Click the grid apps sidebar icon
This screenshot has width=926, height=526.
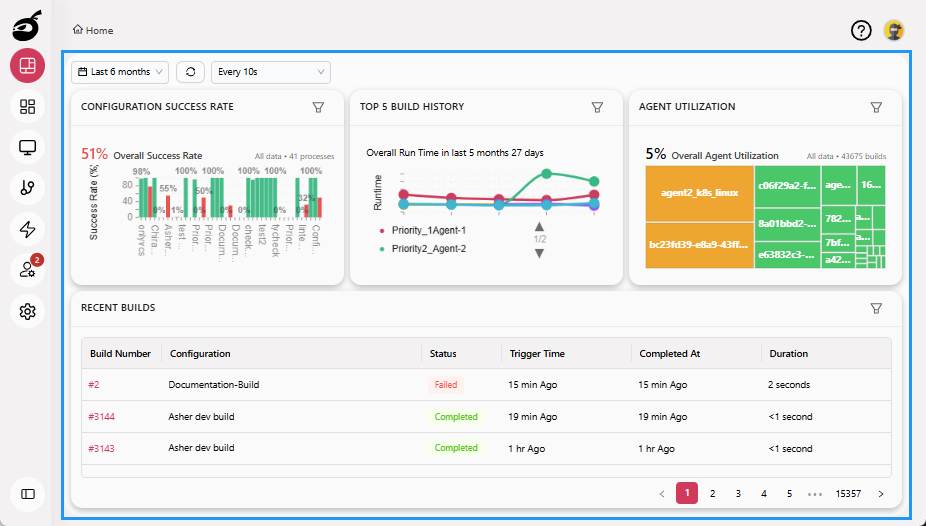[x=27, y=106]
